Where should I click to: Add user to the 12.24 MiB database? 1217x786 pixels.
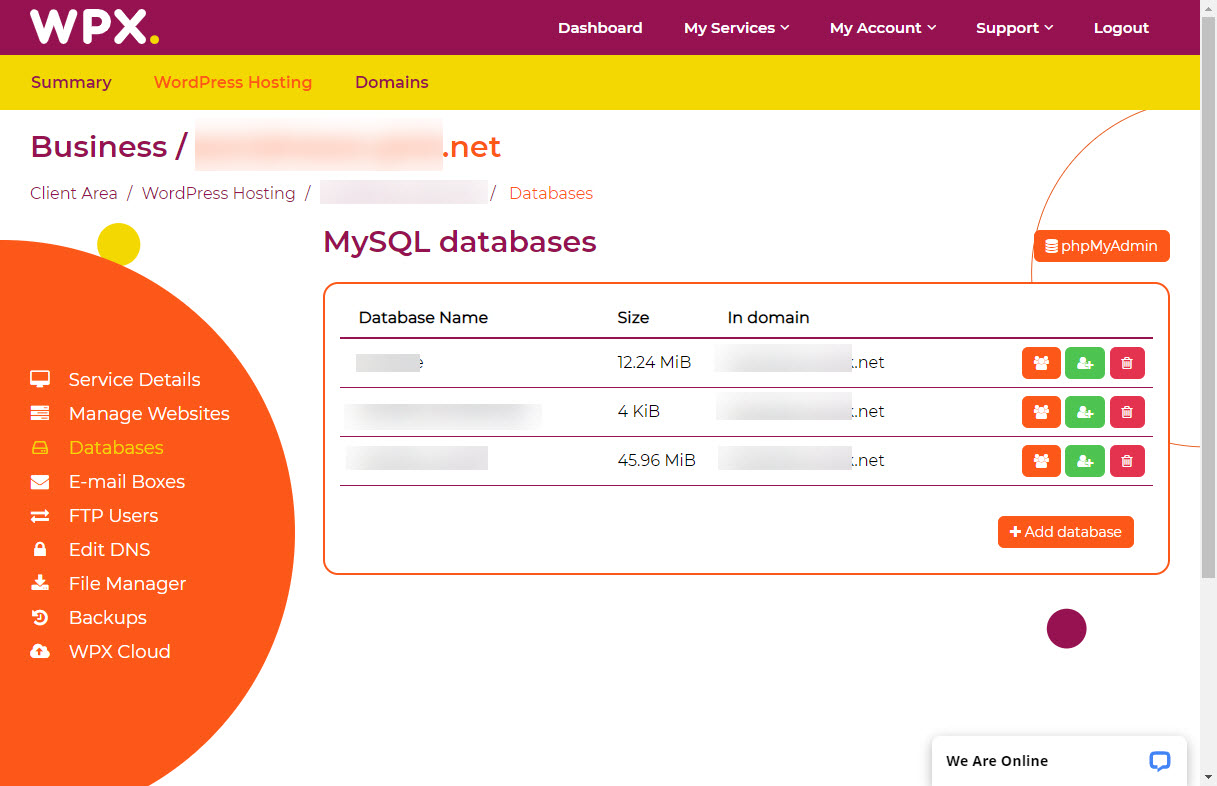point(1085,363)
